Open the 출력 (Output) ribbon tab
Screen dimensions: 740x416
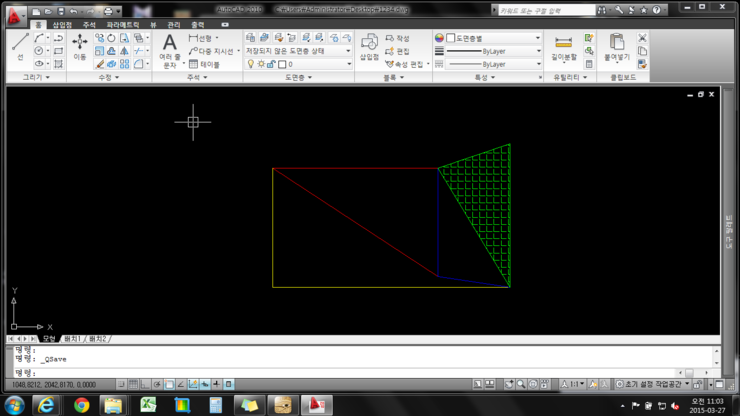(198, 25)
